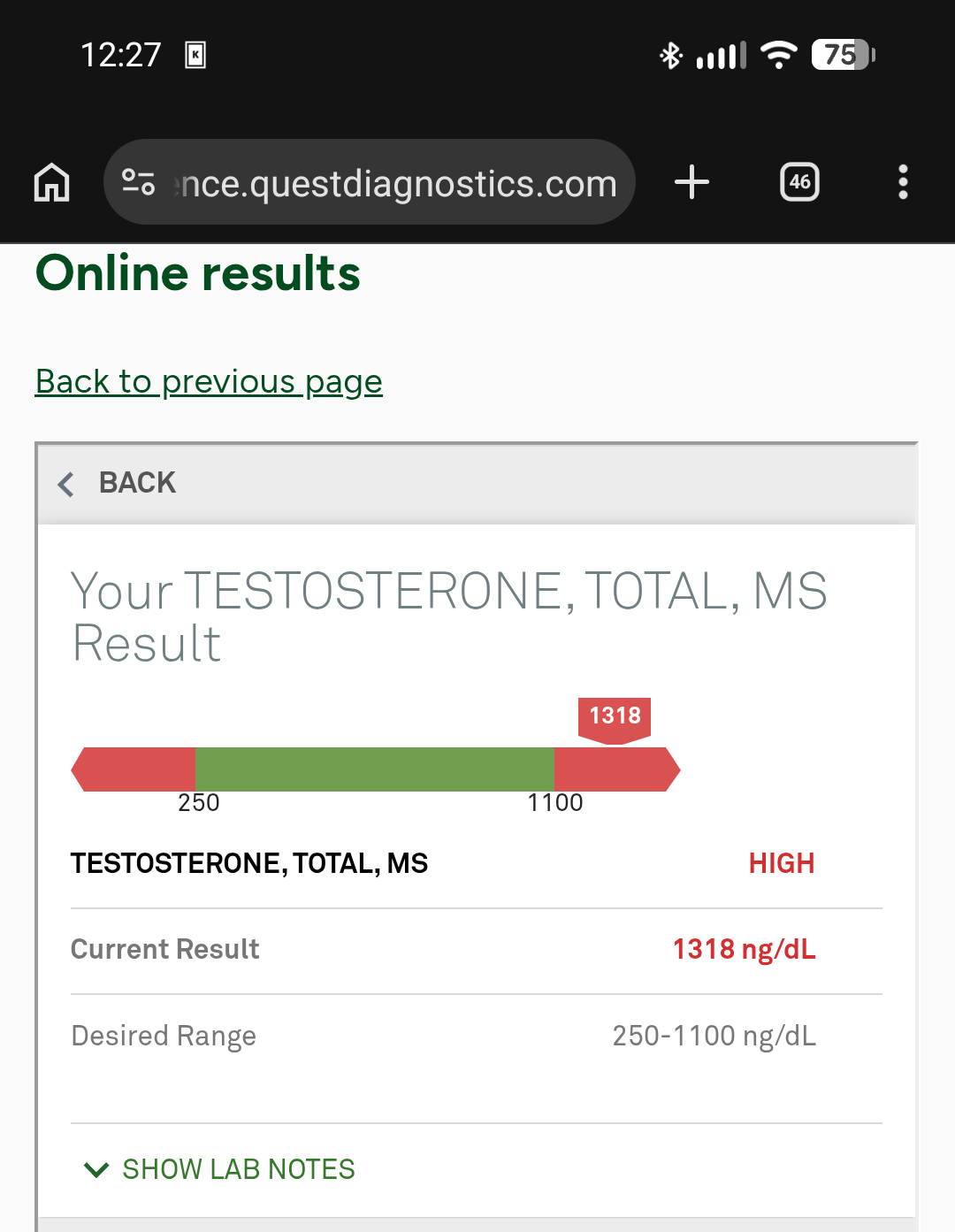Open the three-dot browser menu
955x1232 pixels.
coord(903,182)
